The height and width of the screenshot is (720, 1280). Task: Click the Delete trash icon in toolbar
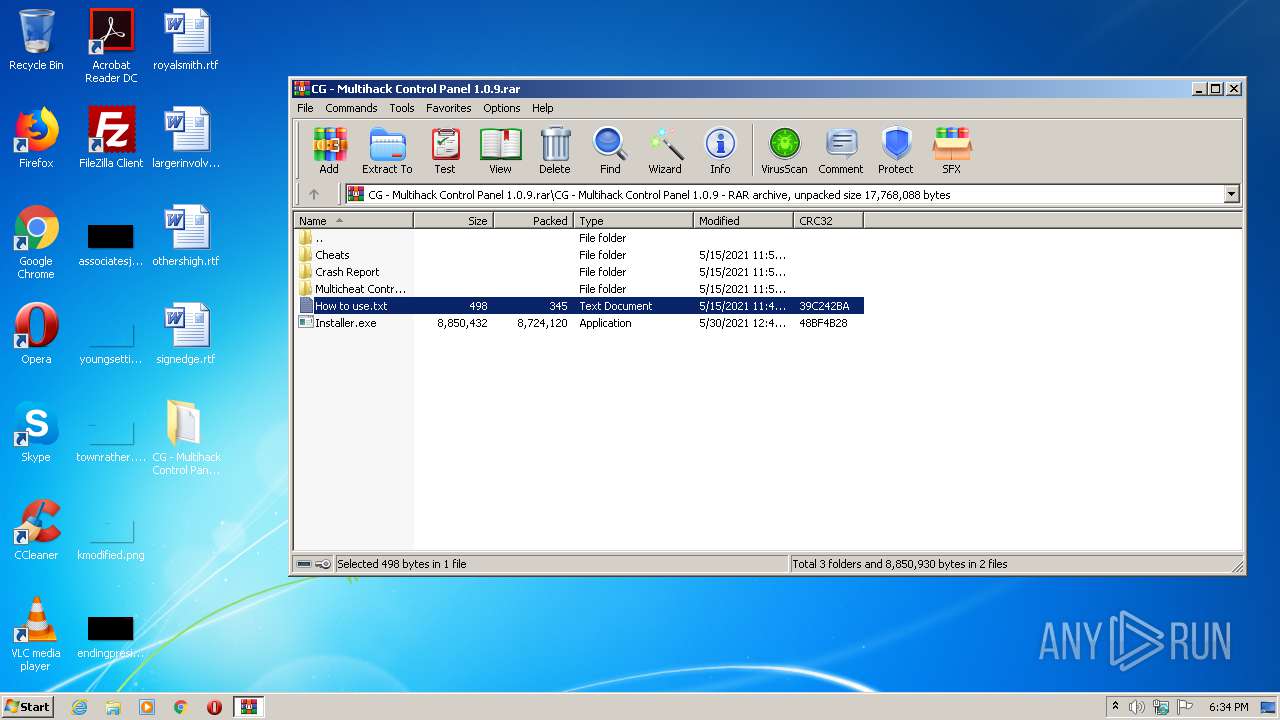[x=555, y=151]
